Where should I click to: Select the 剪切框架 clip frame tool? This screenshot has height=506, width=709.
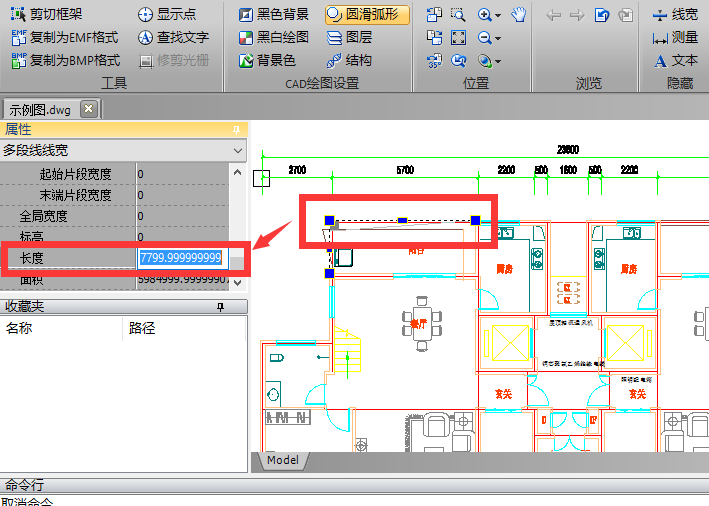[x=47, y=14]
